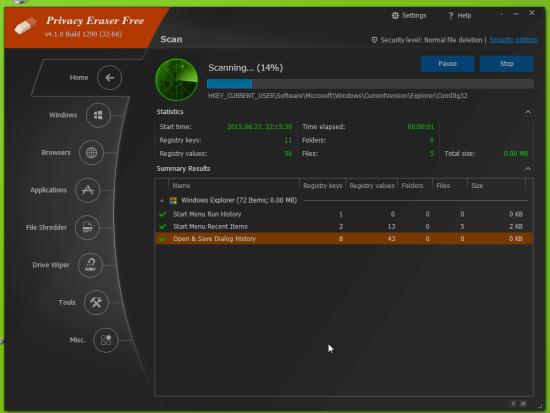The image size is (550, 413).
Task: Click the Home back-arrow icon
Action: coord(109,78)
